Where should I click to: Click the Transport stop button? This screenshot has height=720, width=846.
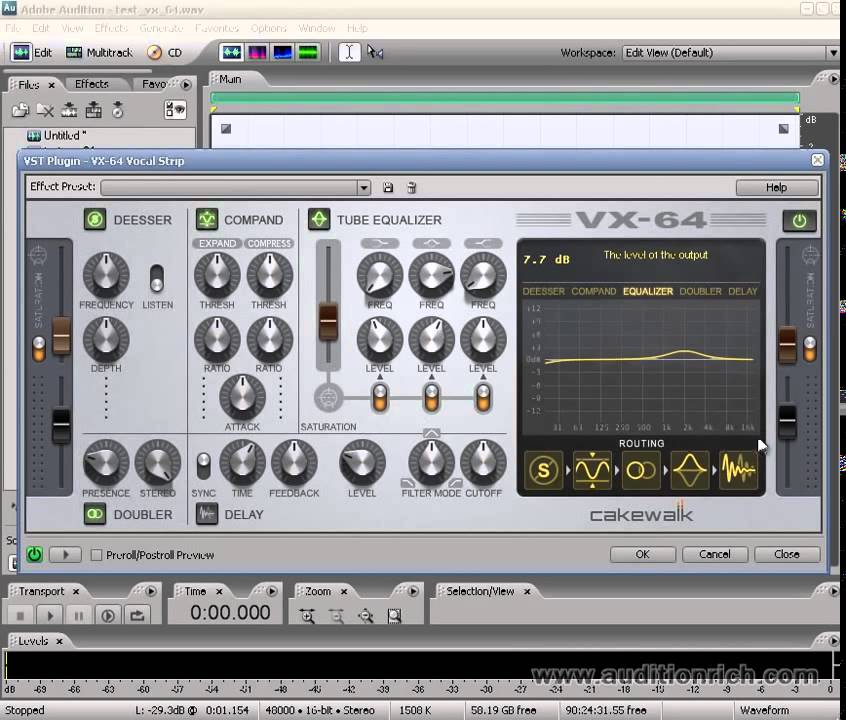21,615
